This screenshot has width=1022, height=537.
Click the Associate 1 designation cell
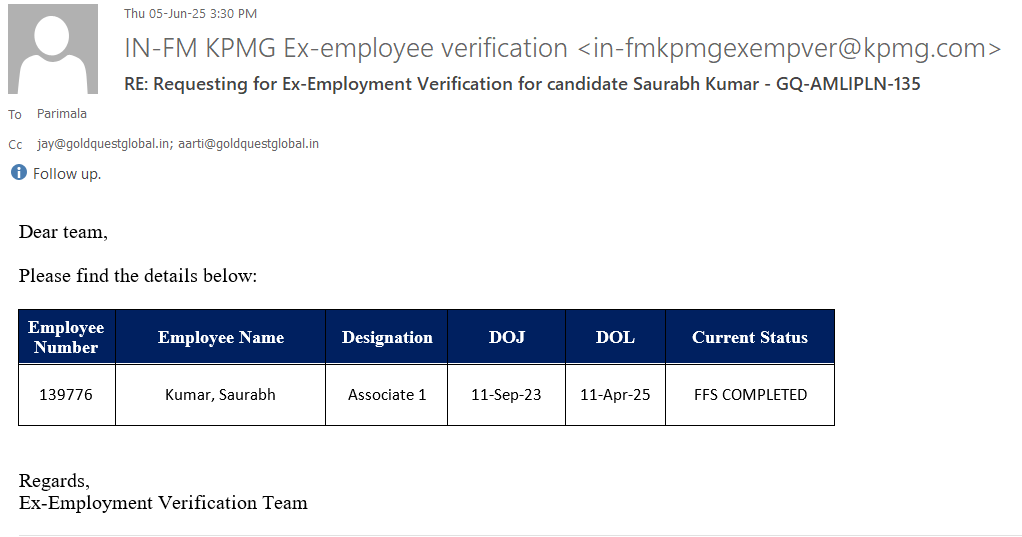387,395
